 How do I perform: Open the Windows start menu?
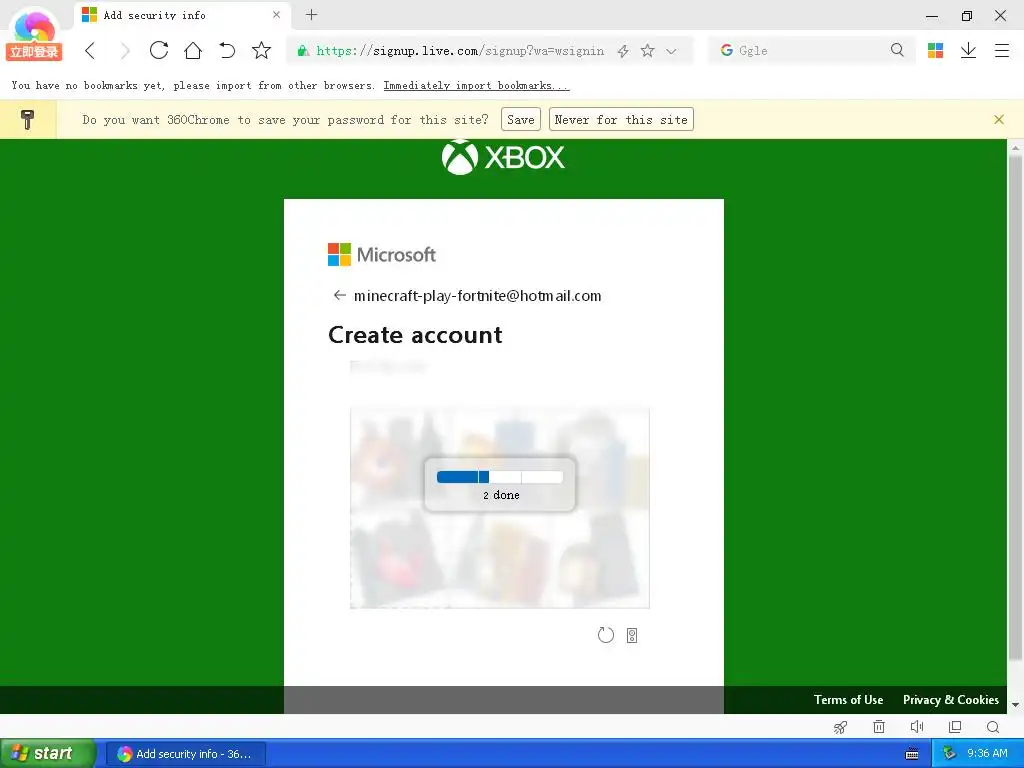point(48,753)
